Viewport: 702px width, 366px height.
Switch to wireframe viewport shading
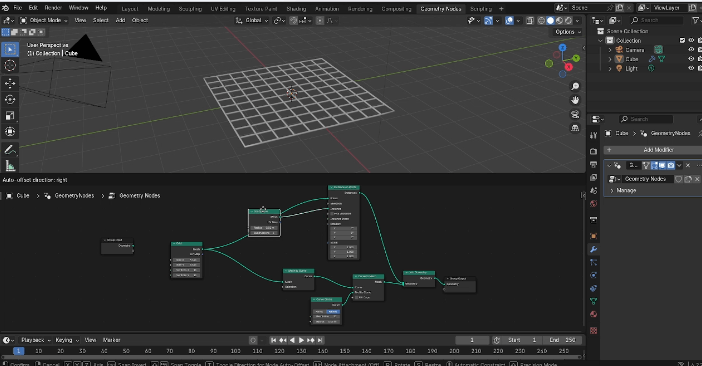(541, 21)
